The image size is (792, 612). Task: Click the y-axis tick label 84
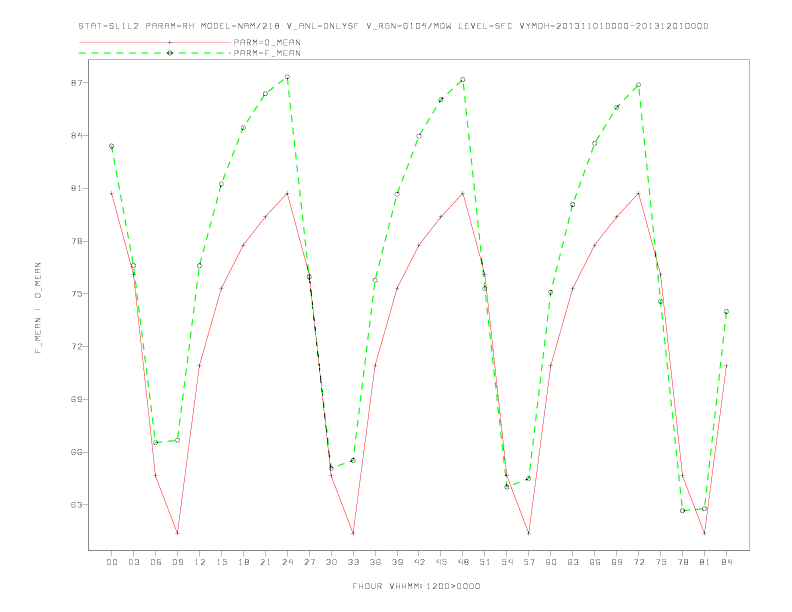pos(76,135)
